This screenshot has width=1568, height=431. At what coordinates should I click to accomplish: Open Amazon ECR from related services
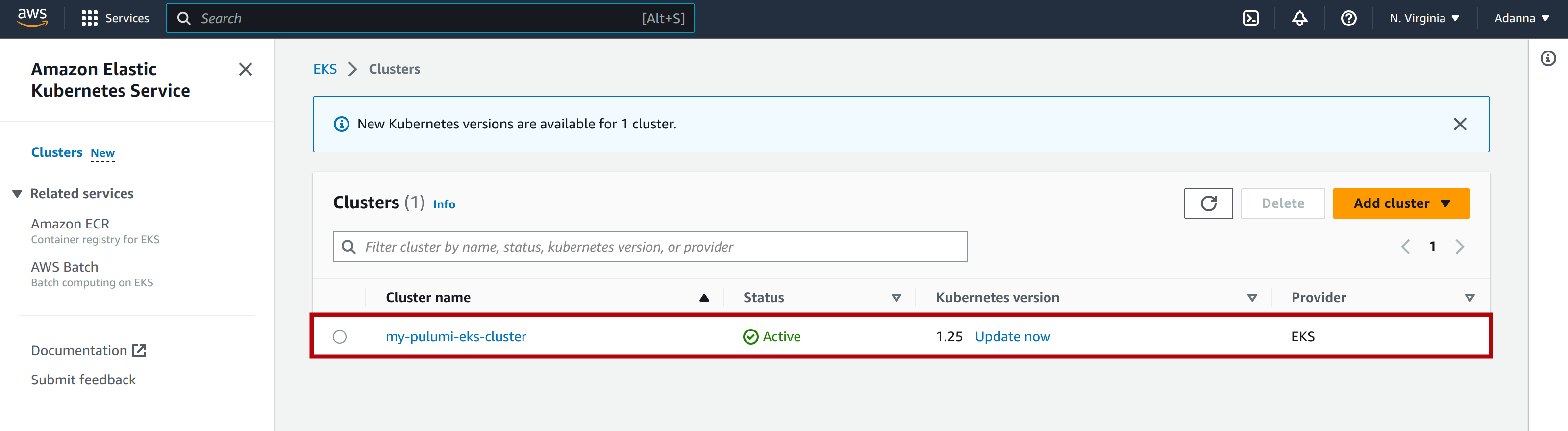click(70, 224)
